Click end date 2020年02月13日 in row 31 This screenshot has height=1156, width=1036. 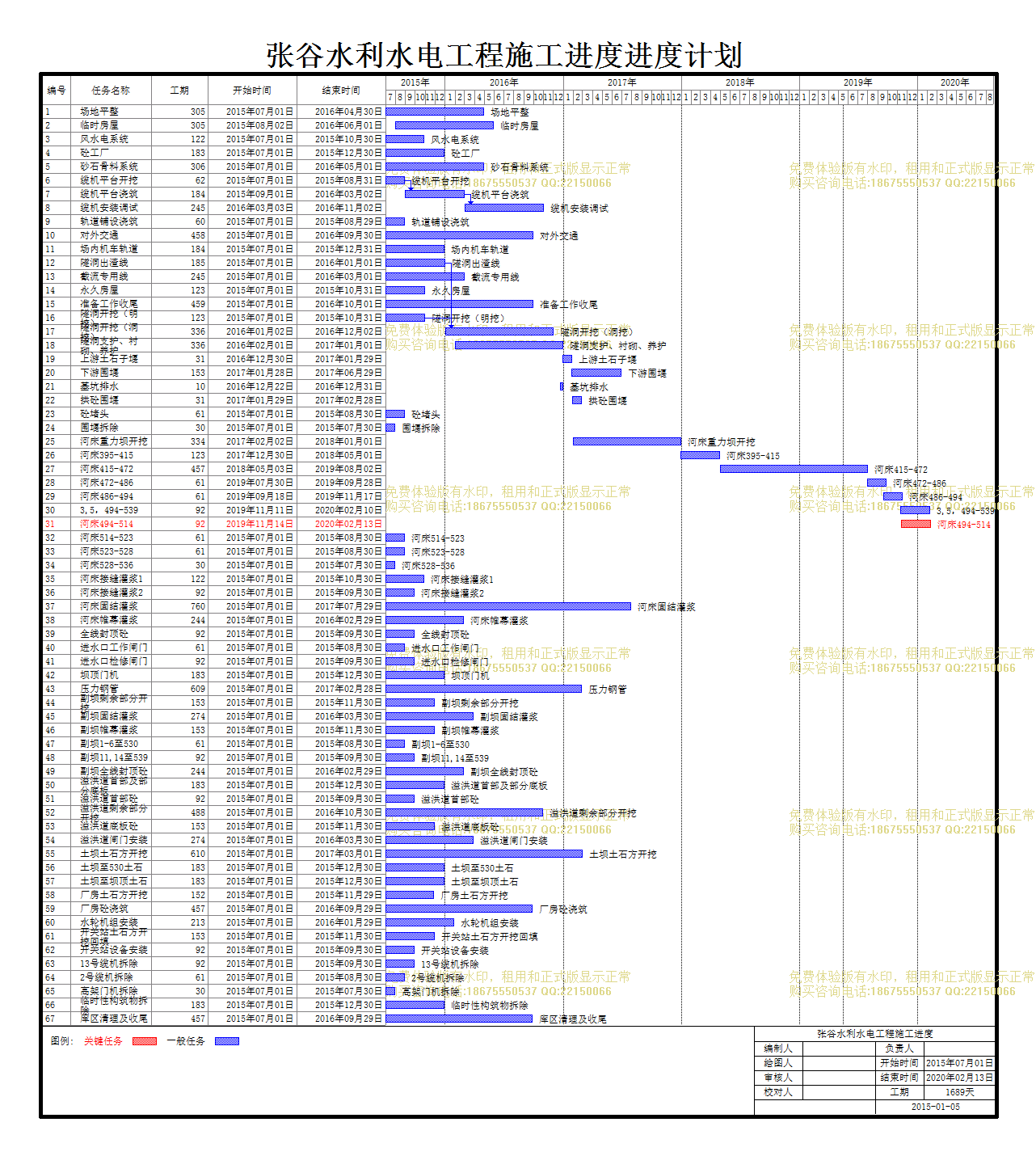pos(348,524)
